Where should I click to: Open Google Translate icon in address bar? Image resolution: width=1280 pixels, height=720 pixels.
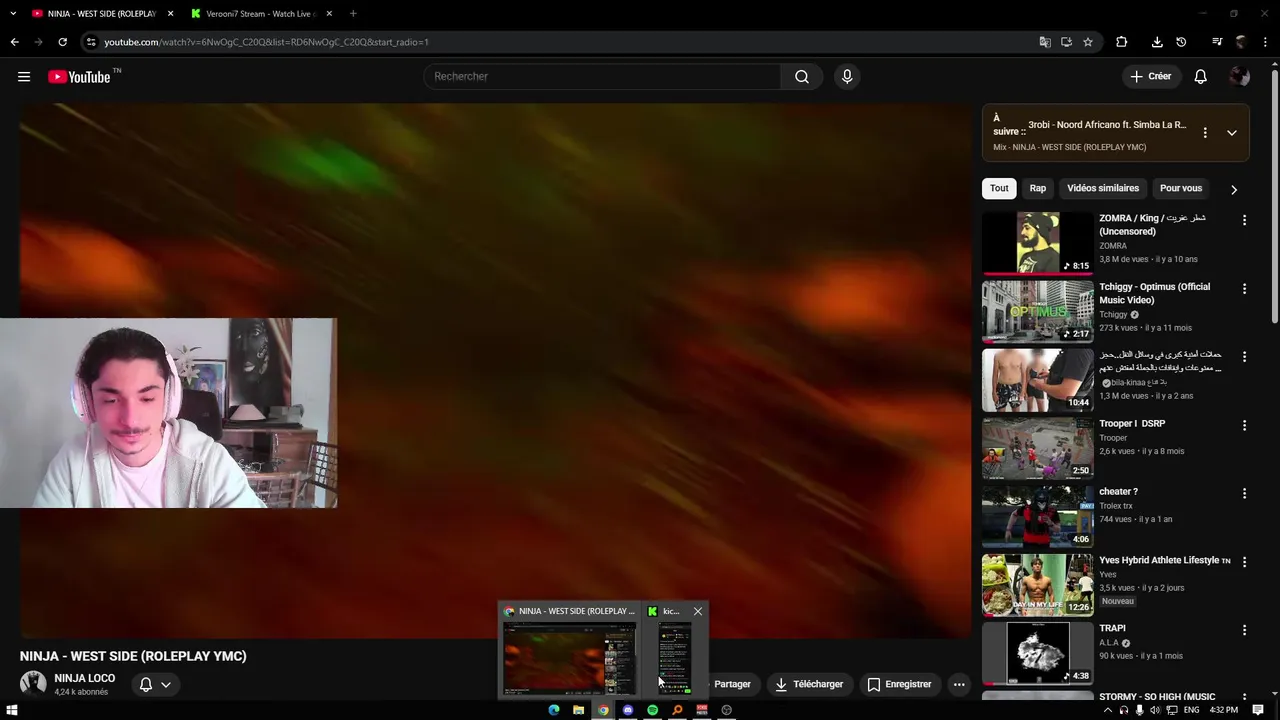pos(1045,42)
